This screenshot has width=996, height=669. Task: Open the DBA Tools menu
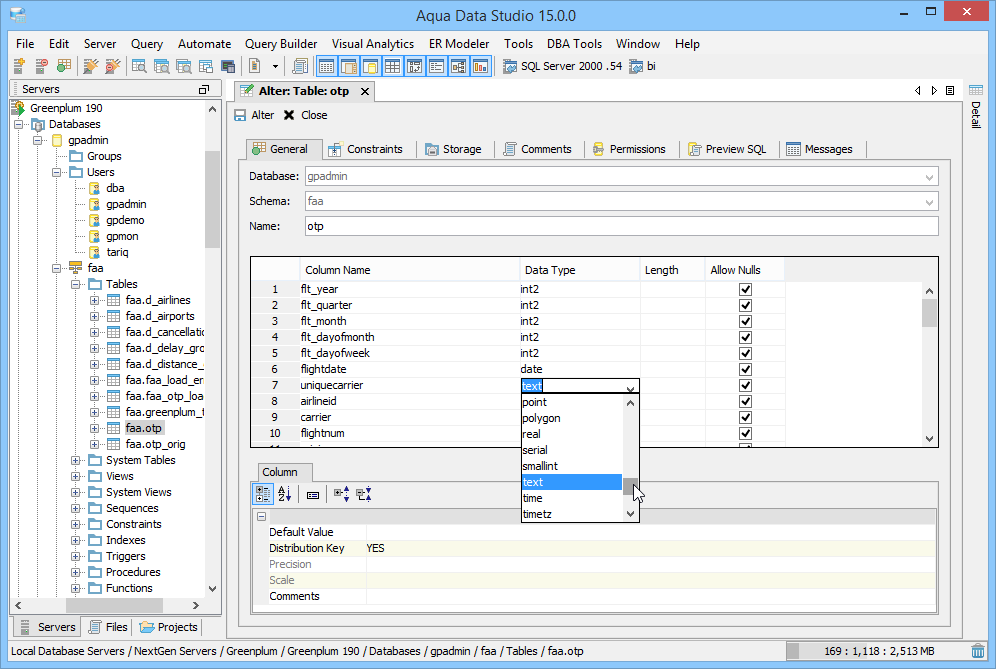click(574, 44)
